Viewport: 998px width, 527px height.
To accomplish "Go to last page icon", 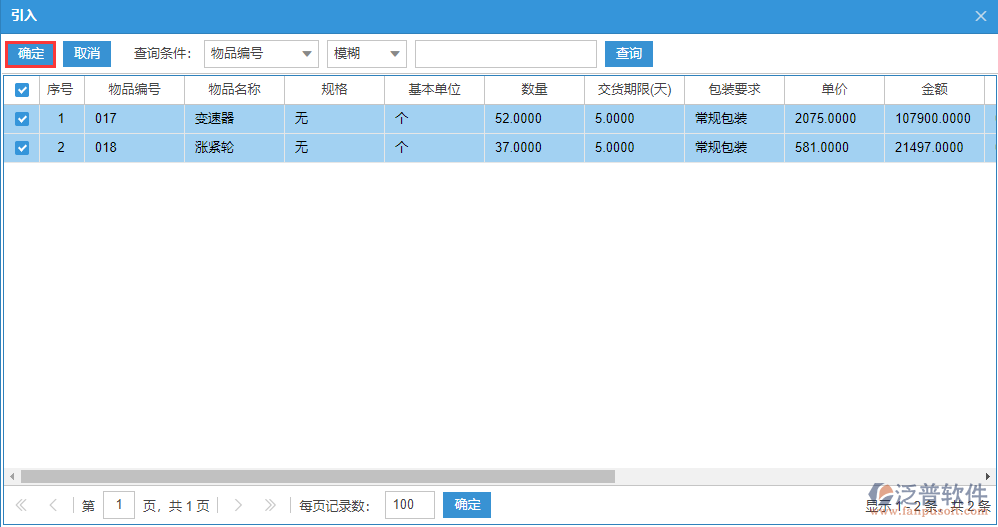I will point(270,505).
